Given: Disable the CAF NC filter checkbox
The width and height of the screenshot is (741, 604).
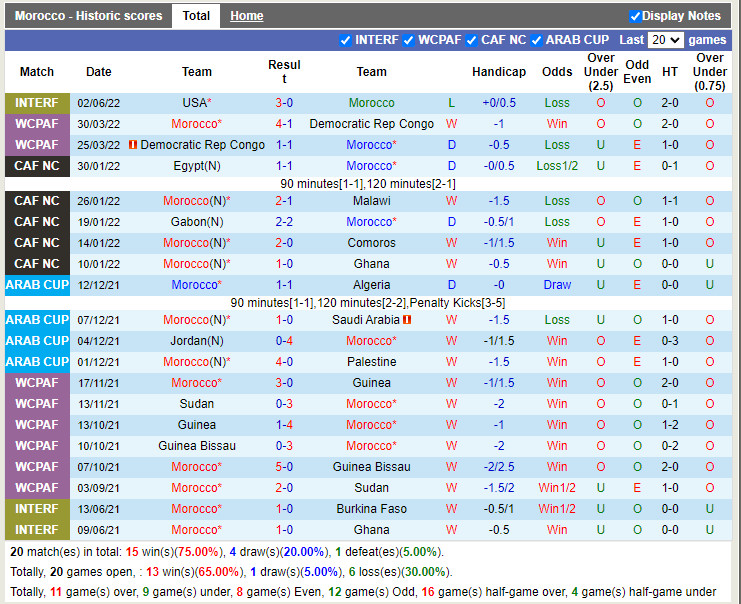Looking at the screenshot, I should coord(471,40).
